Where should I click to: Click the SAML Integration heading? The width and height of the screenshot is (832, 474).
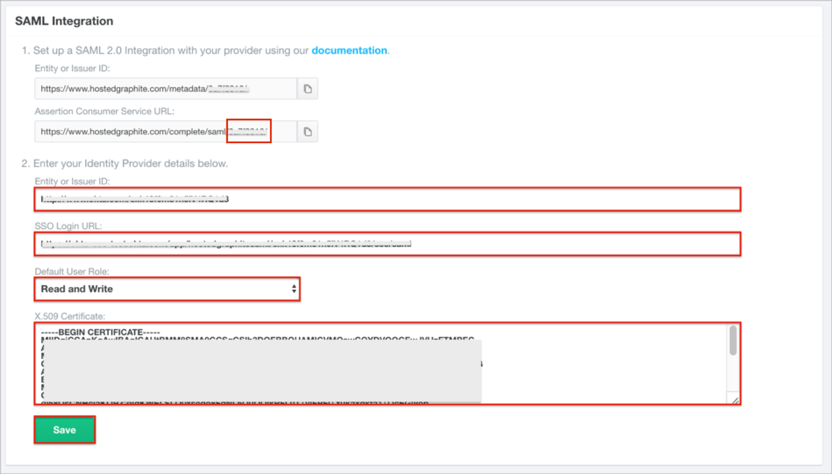click(x=64, y=20)
